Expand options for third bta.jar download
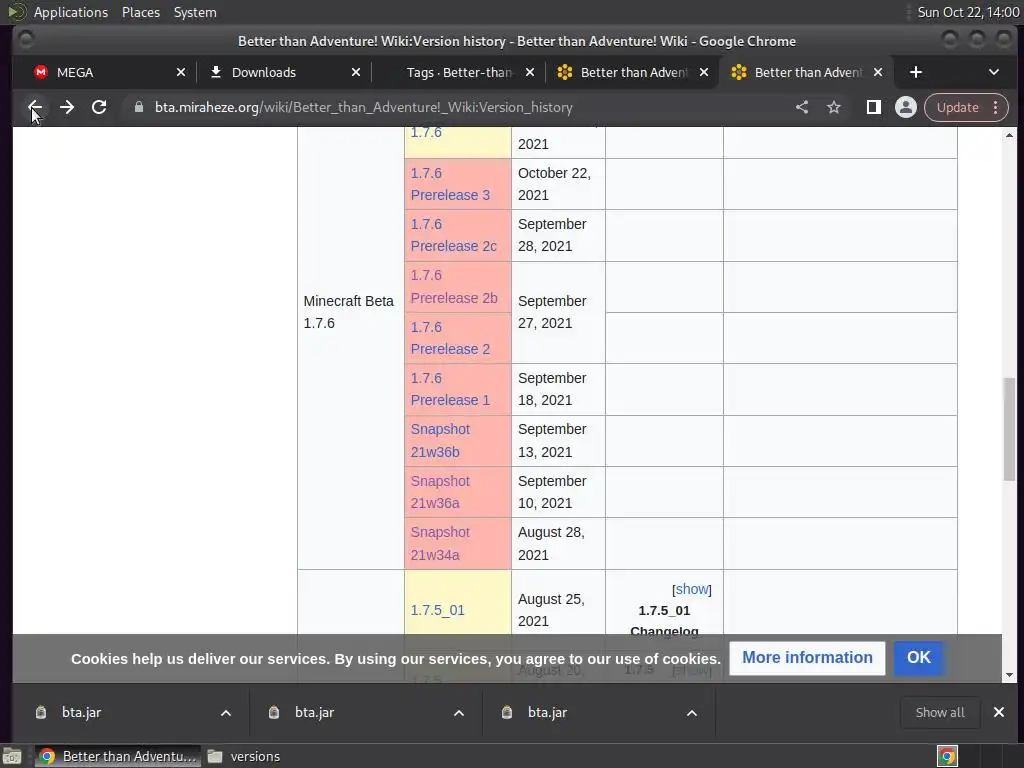 [x=692, y=713]
